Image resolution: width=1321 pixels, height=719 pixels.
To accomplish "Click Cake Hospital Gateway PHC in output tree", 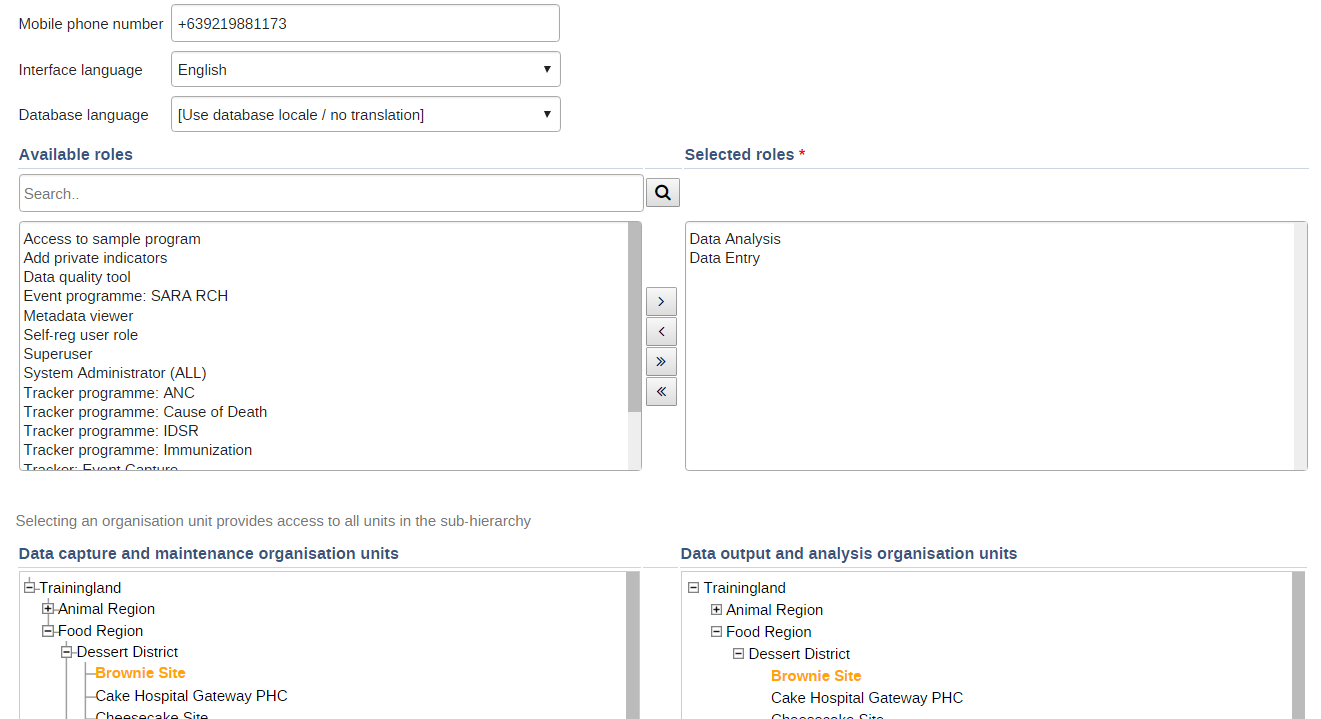I will [x=866, y=698].
